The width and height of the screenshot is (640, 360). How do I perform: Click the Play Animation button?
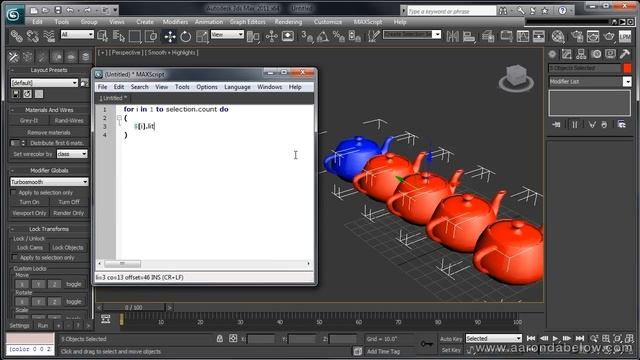[x=555, y=338]
